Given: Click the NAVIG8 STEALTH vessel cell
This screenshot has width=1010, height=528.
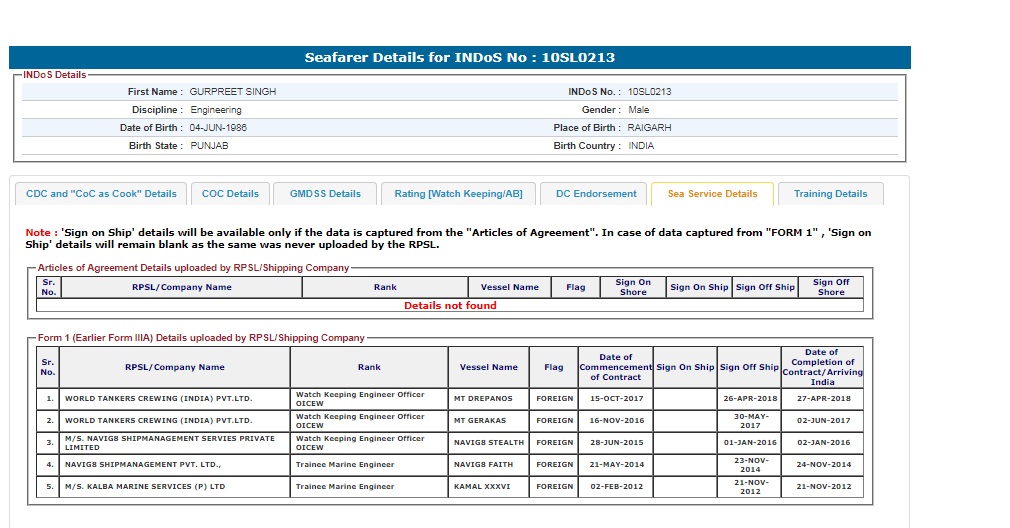Looking at the screenshot, I should (488, 442).
